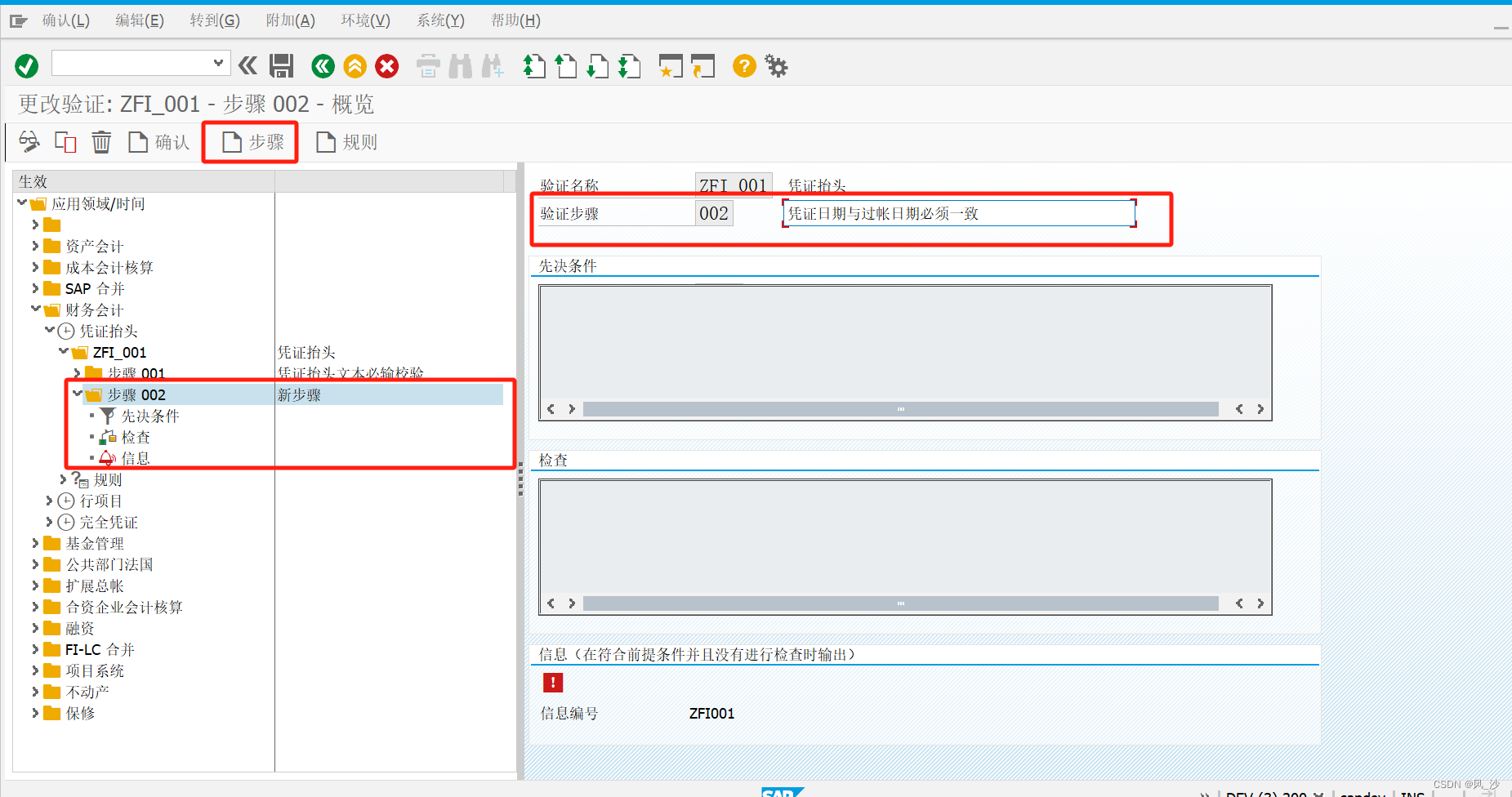Collapse the ZFI_001 validation node
Viewport: 1512px width, 797px height.
point(64,351)
